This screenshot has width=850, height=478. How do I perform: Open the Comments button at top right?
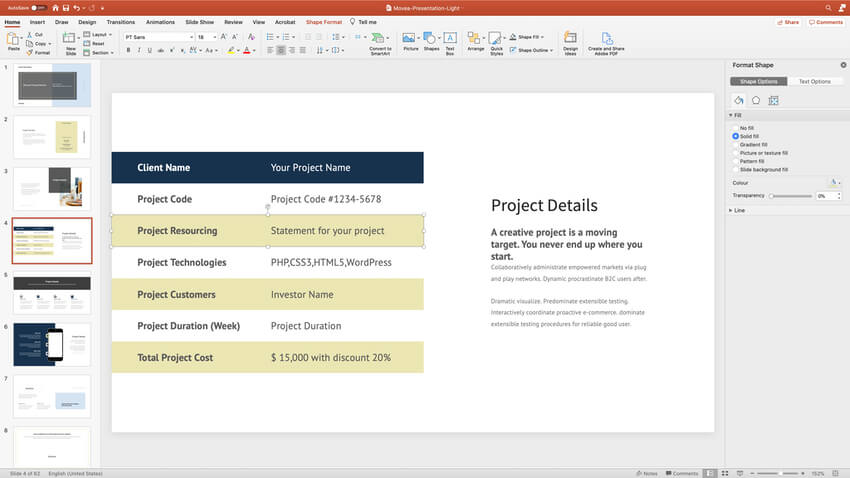pos(827,21)
